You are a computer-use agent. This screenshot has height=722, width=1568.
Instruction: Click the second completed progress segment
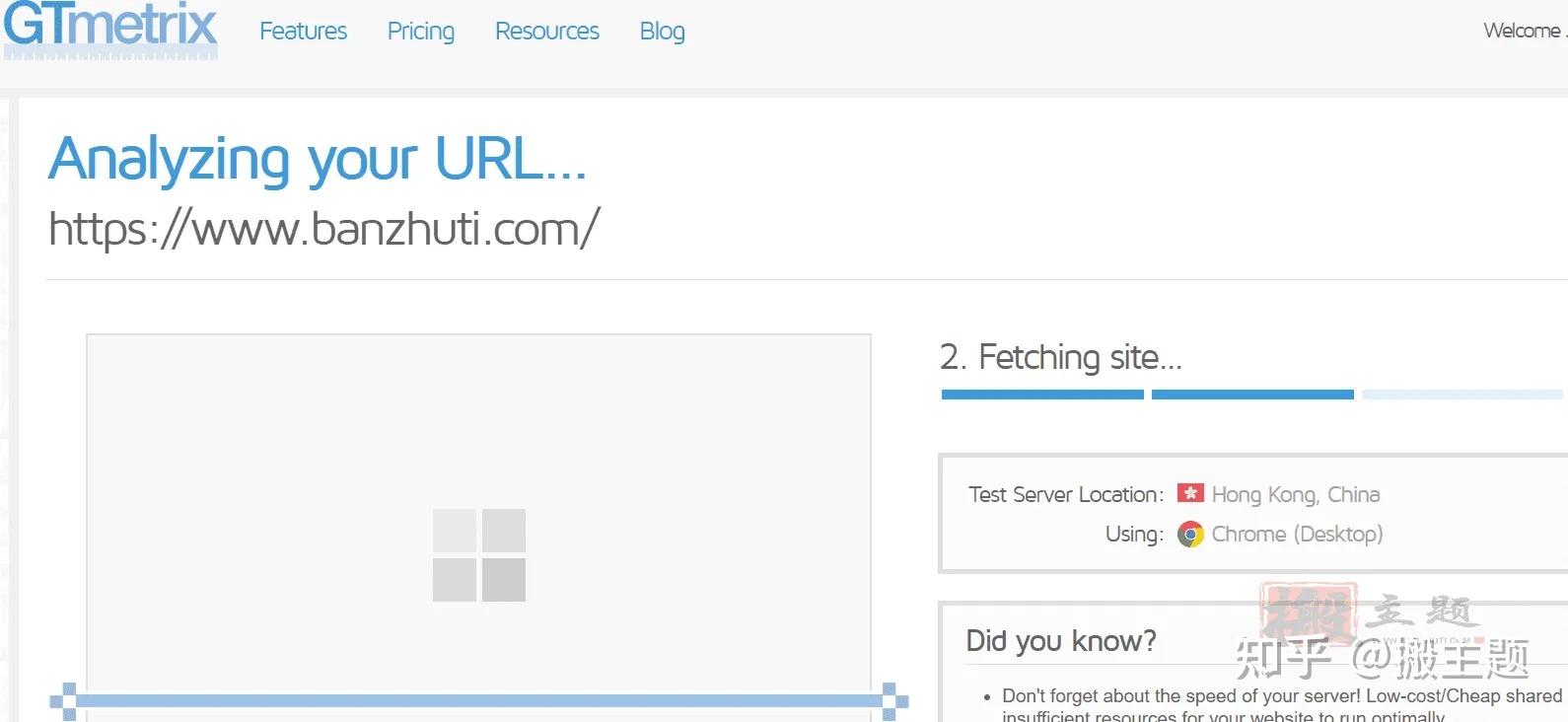coord(1252,395)
